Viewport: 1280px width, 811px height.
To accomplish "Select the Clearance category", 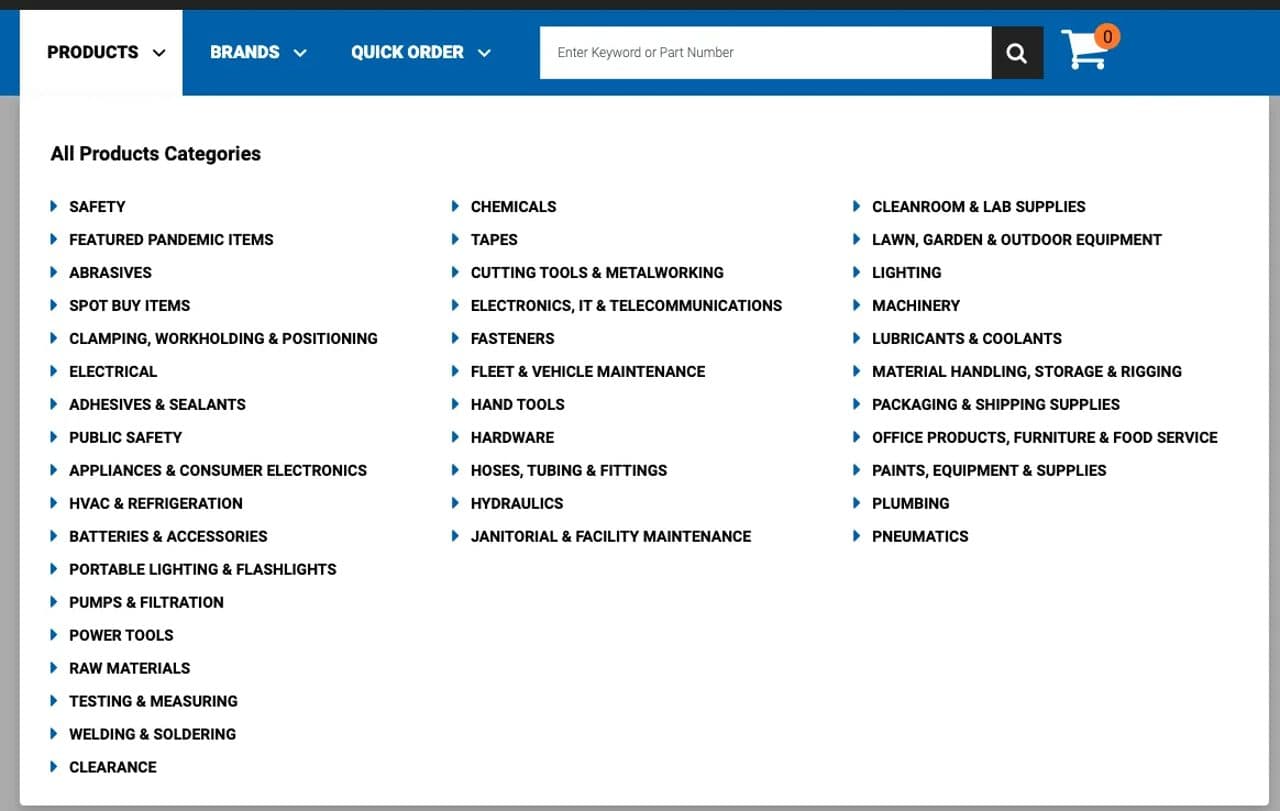I will click(113, 768).
